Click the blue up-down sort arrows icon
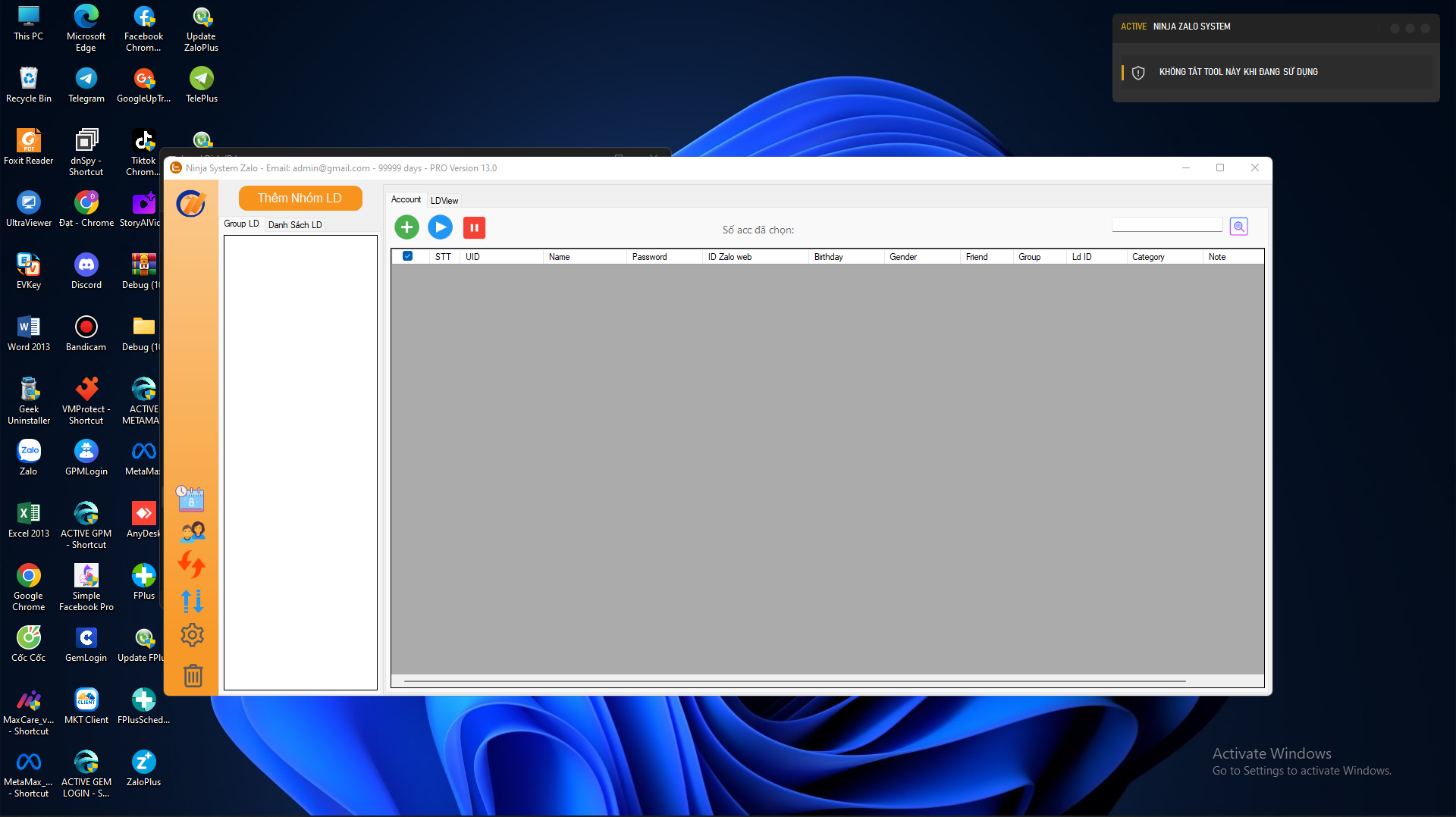The image size is (1456, 817). pos(192,601)
